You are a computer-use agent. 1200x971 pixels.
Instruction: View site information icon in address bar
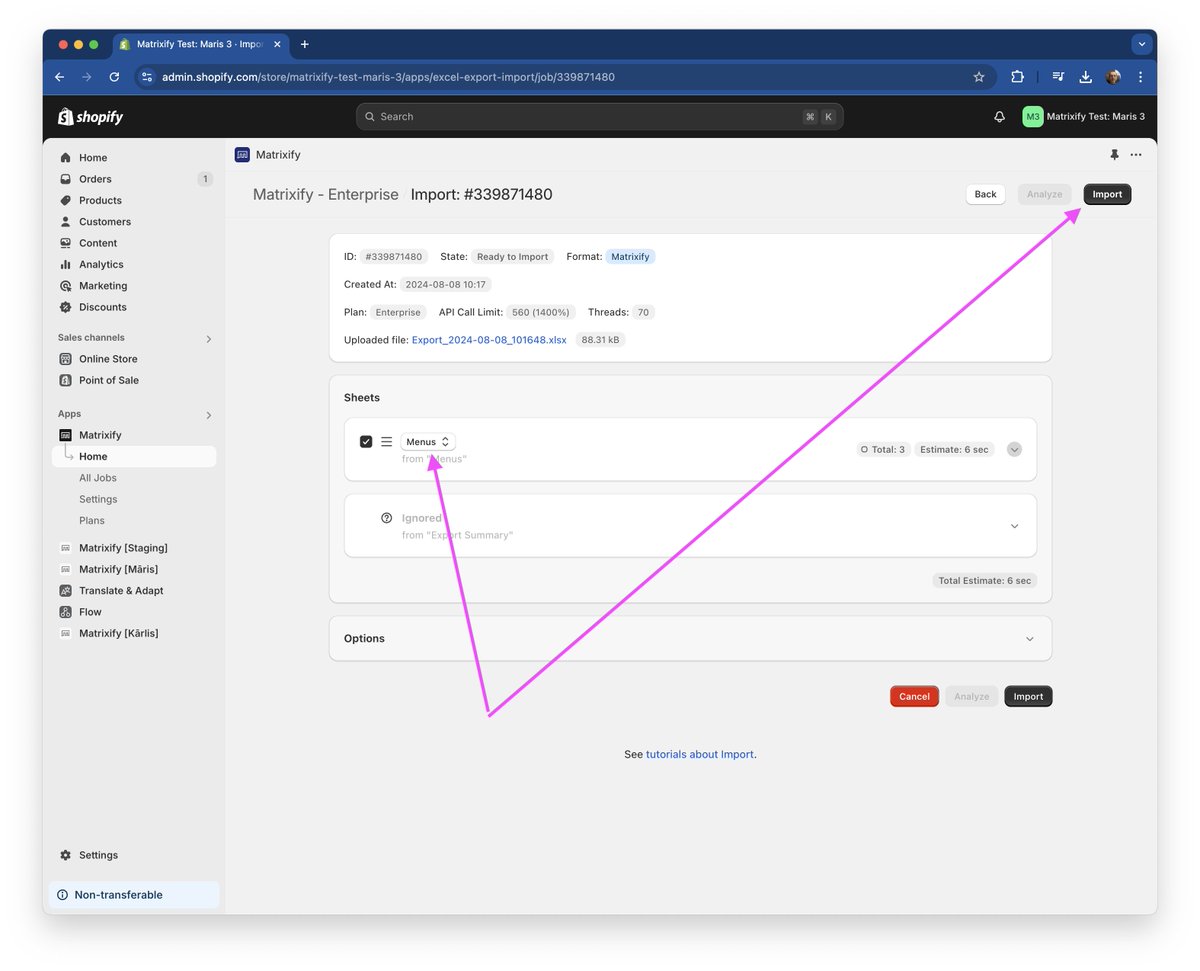point(146,77)
